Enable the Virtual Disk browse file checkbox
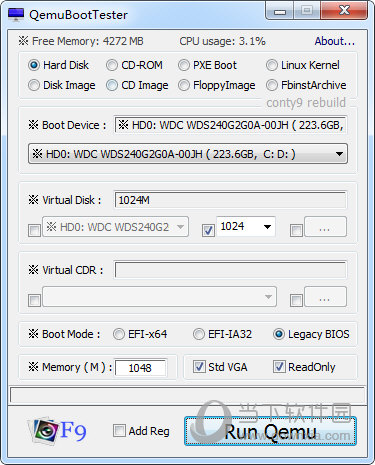Screen dimensions: 375x465 (296, 230)
